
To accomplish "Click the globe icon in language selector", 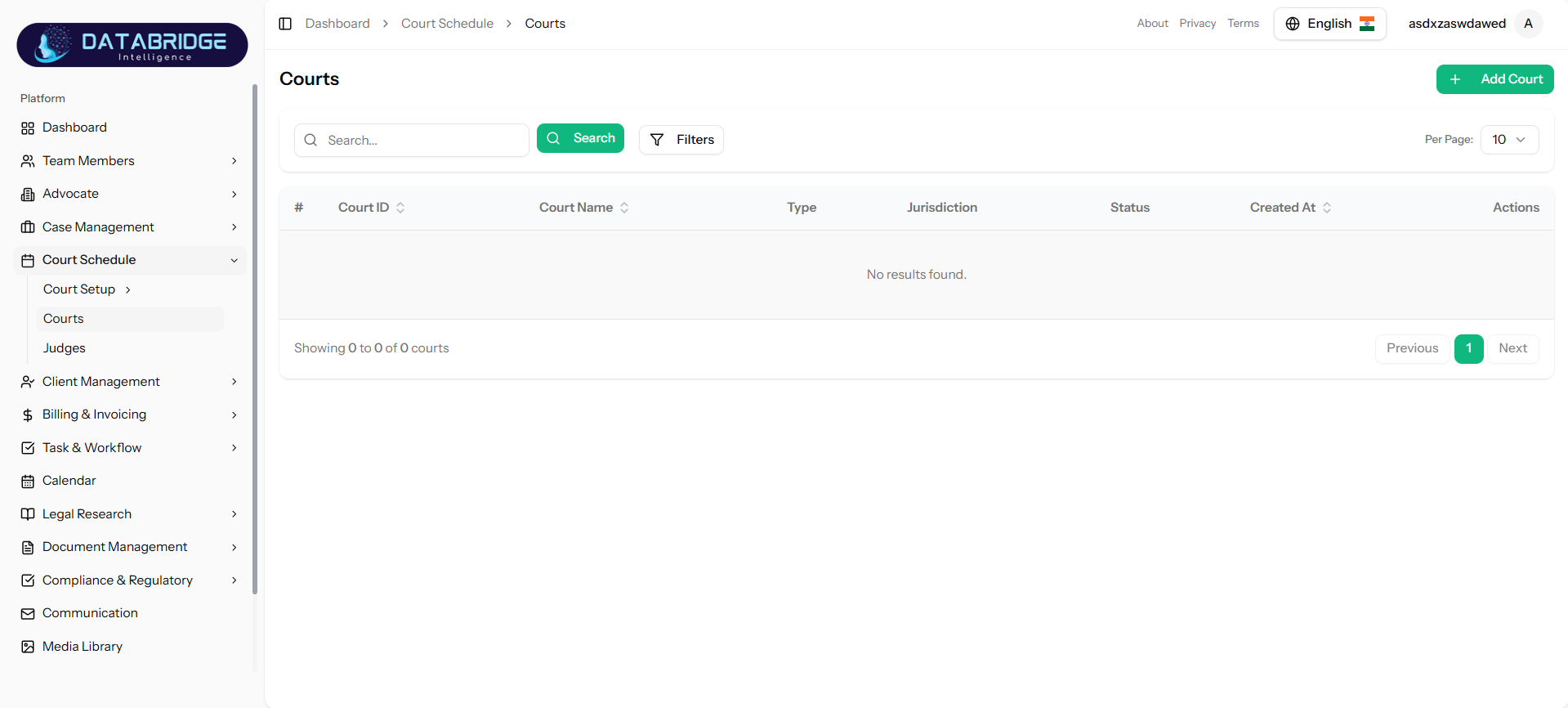I will [x=1293, y=24].
